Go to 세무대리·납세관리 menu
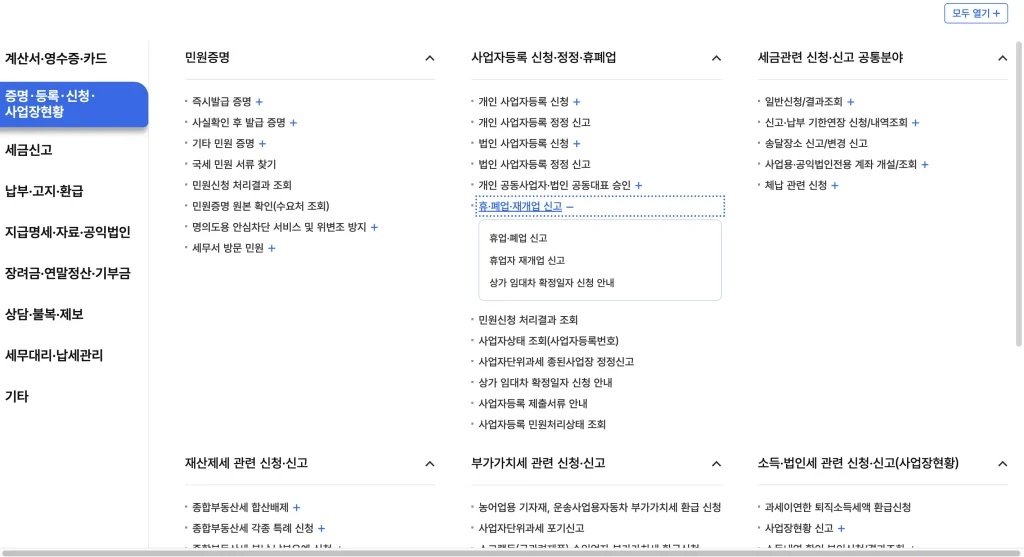1024x557 pixels. 54,355
